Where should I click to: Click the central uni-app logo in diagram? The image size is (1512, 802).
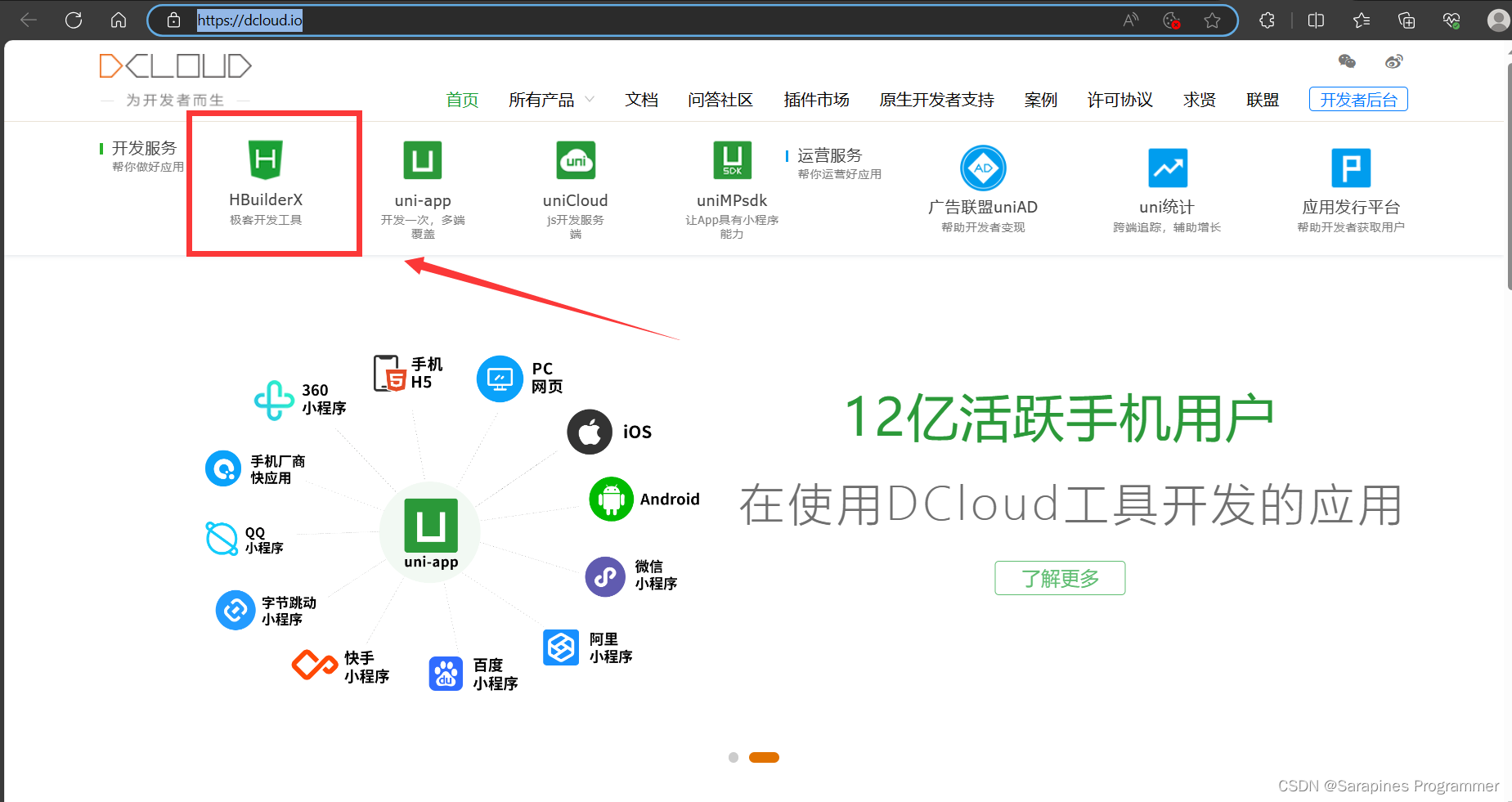point(431,526)
